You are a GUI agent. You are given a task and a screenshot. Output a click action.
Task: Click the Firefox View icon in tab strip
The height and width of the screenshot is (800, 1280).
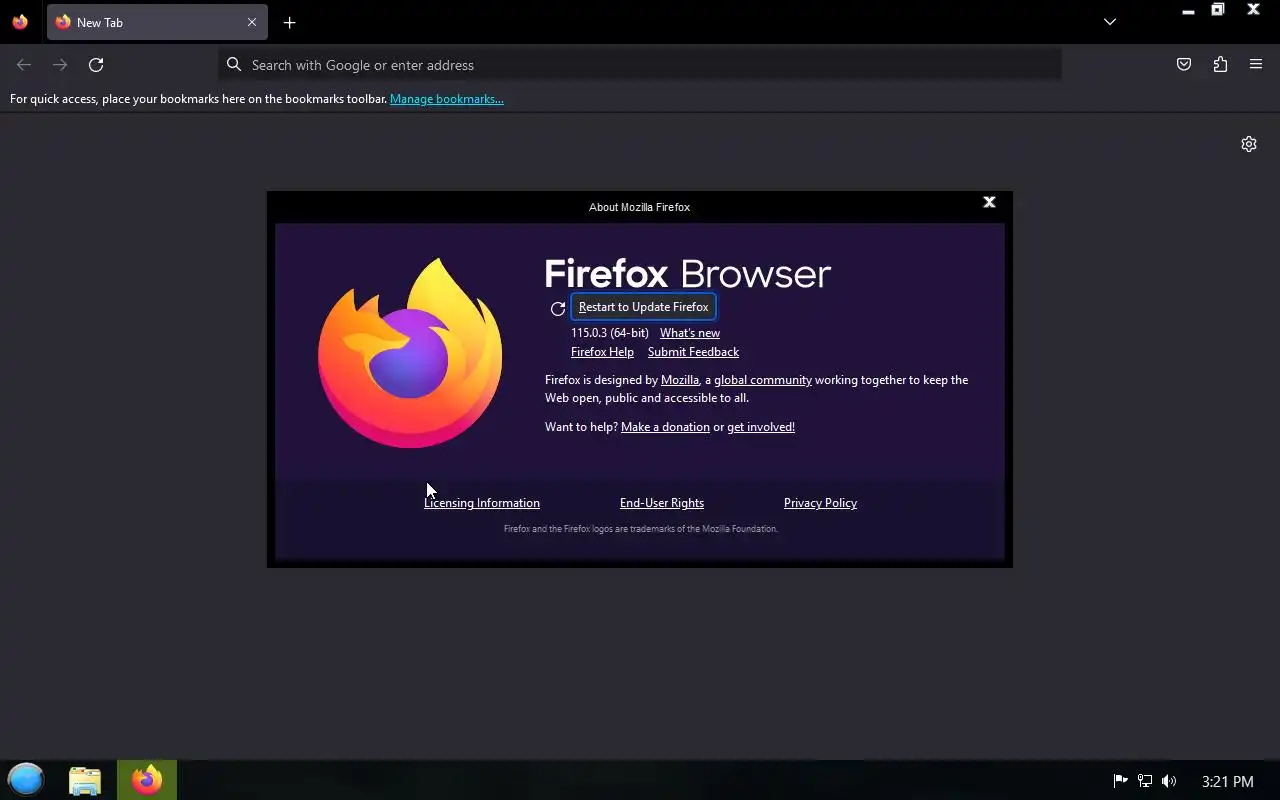(x=20, y=22)
